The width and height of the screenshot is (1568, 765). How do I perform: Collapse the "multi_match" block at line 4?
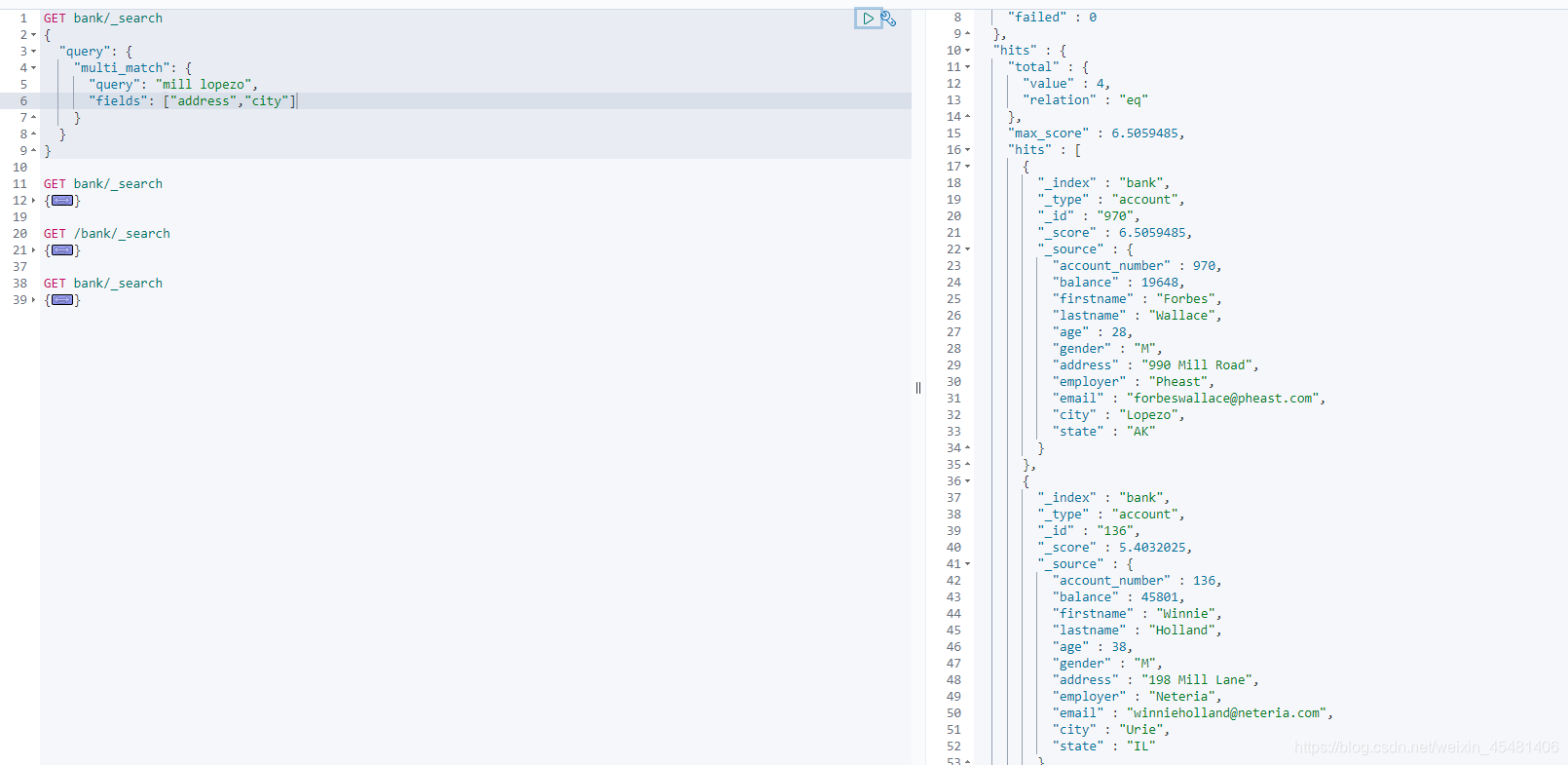pos(33,68)
